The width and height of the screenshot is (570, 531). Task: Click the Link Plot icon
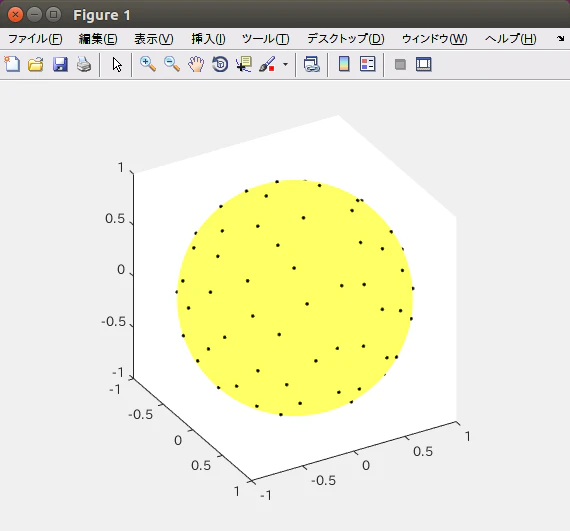(x=311, y=64)
